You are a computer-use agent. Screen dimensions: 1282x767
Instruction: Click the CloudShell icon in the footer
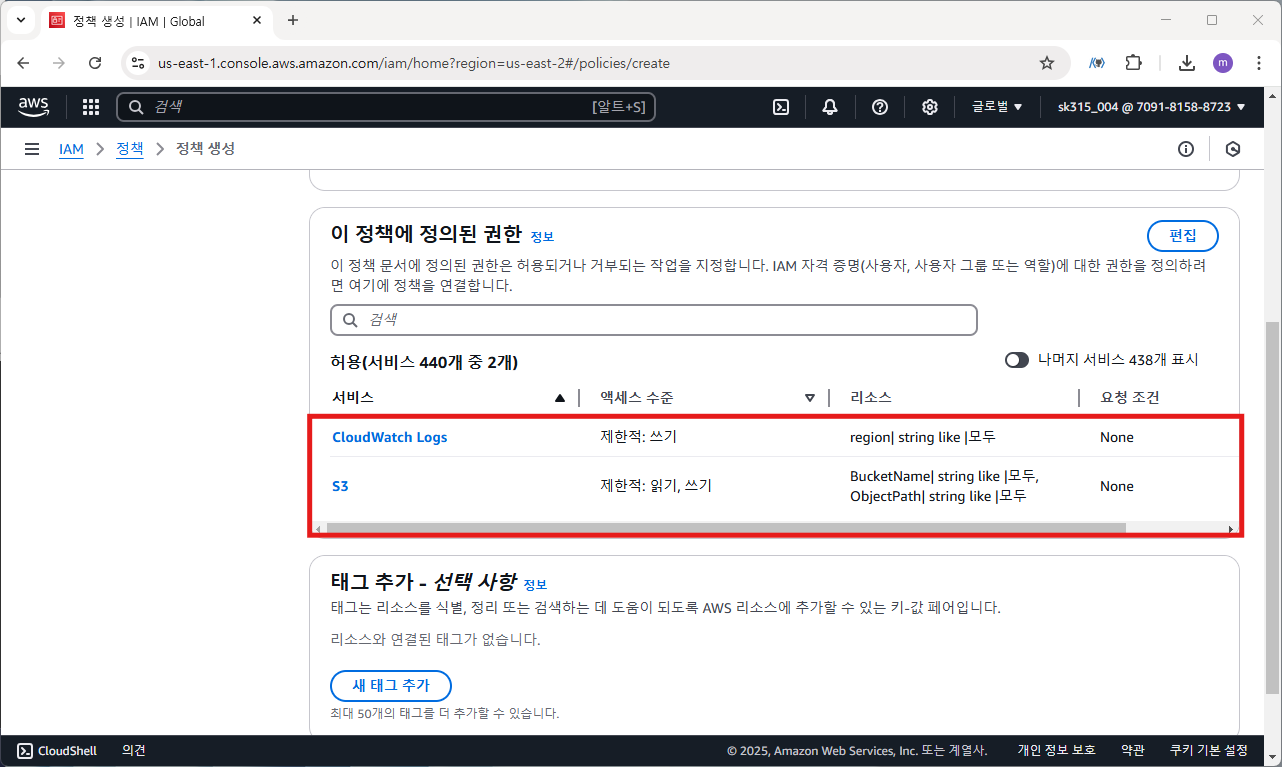click(25, 750)
